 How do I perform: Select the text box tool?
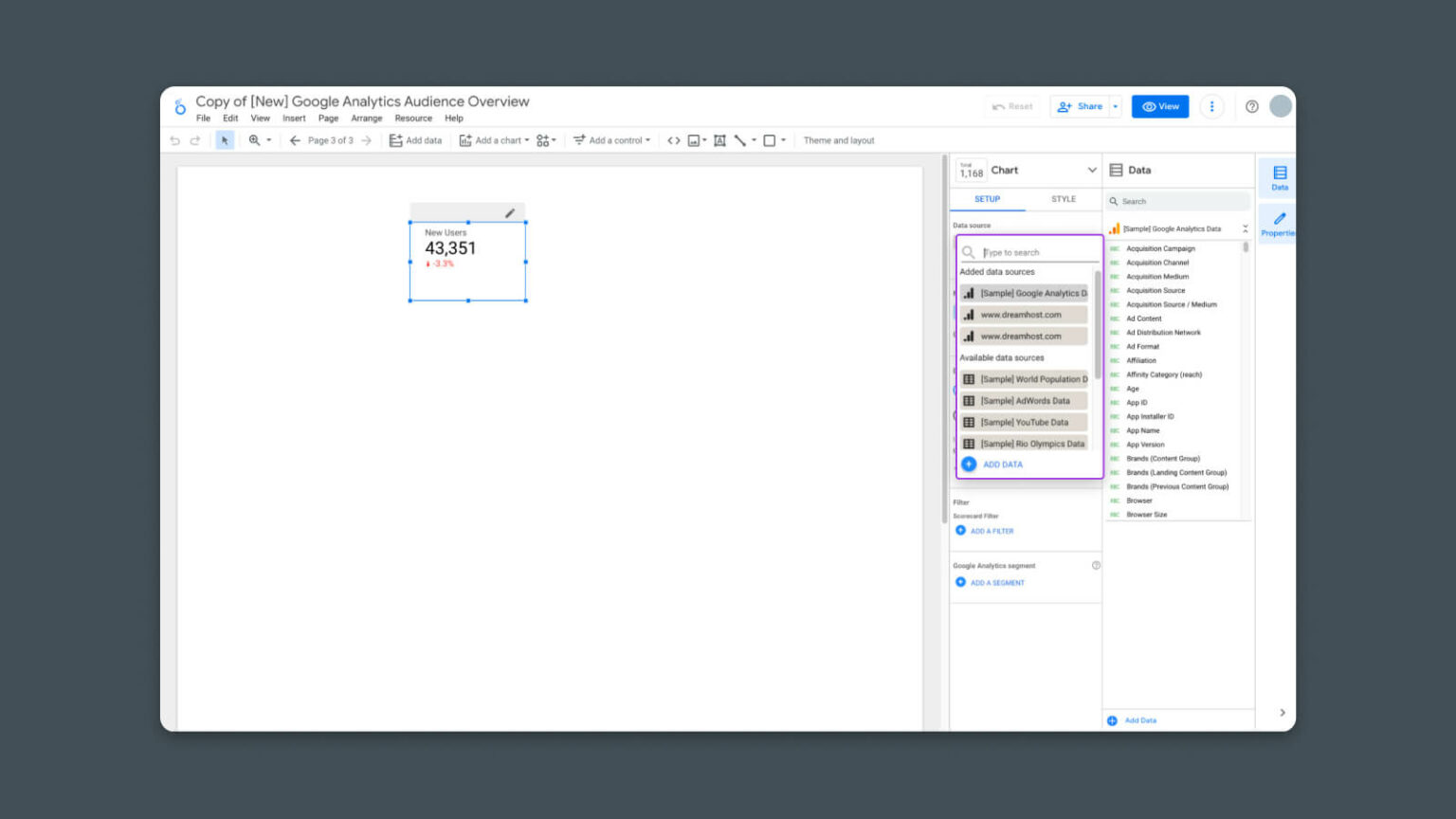tap(719, 139)
